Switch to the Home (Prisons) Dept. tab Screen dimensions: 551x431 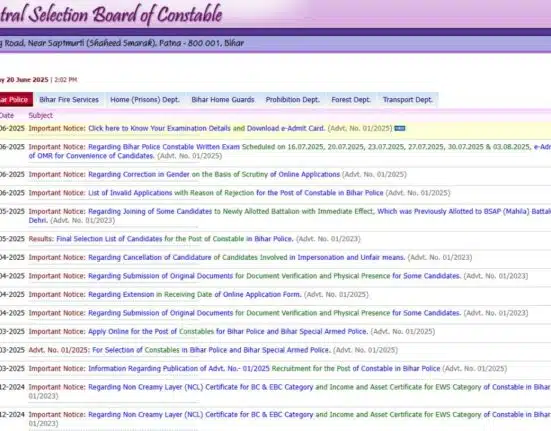tap(145, 100)
